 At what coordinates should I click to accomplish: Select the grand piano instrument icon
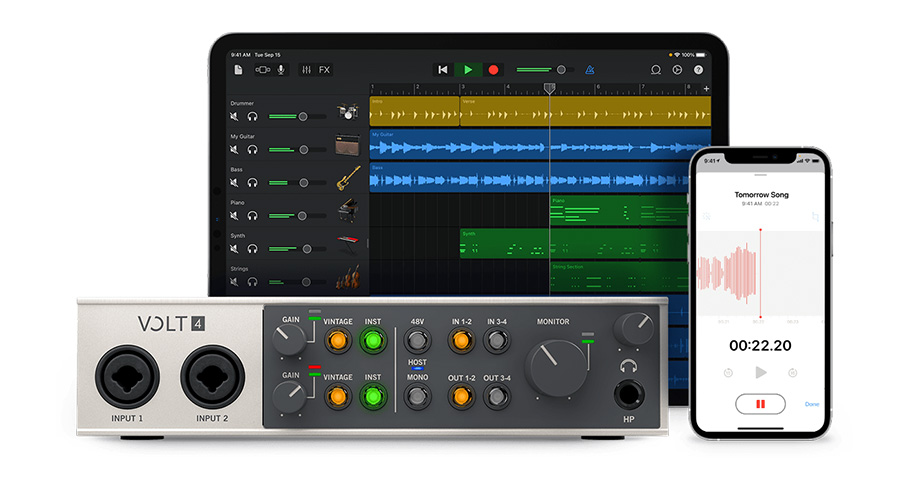[x=348, y=210]
